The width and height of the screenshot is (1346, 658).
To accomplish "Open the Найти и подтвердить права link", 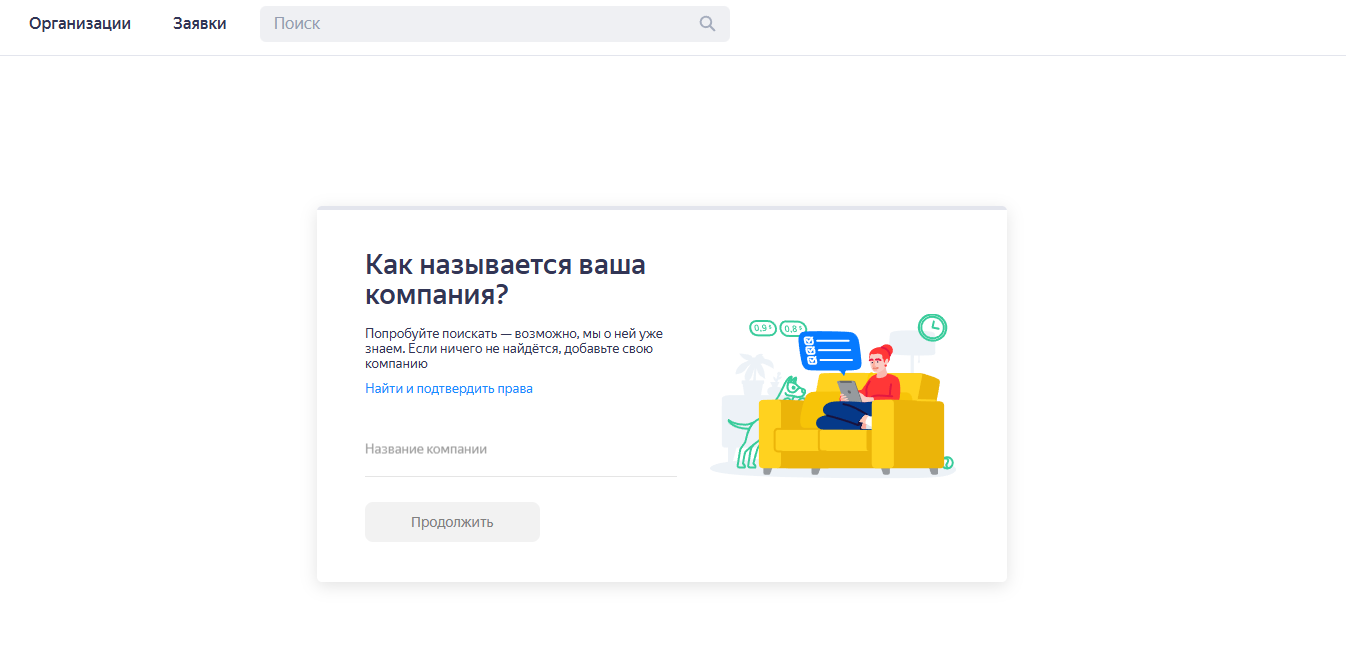I will [448, 388].
